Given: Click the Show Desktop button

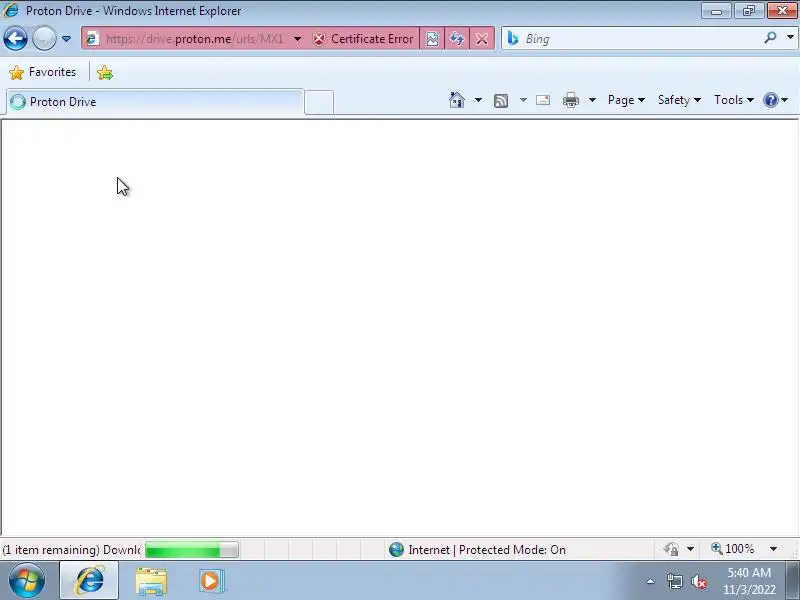Looking at the screenshot, I should point(793,581).
